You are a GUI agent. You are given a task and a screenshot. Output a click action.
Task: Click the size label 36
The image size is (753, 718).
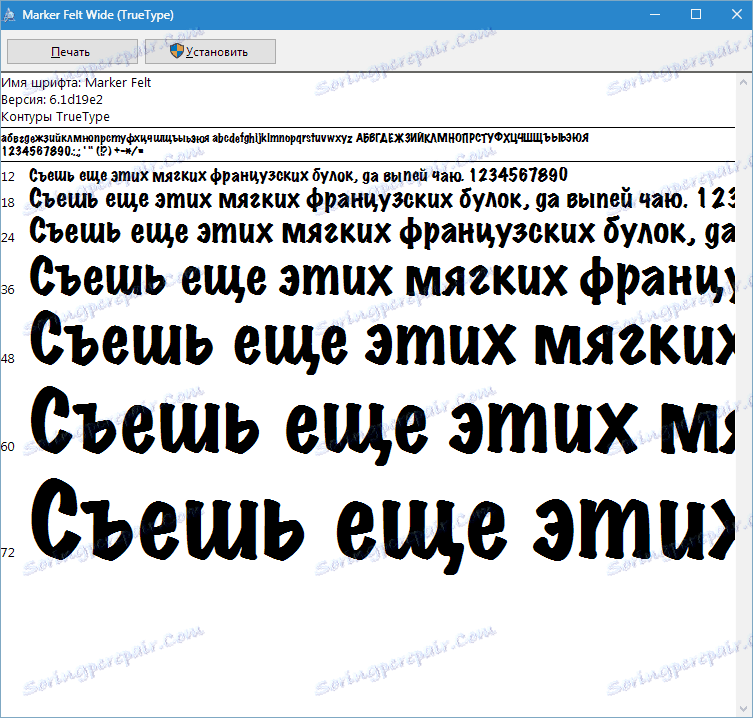8,290
